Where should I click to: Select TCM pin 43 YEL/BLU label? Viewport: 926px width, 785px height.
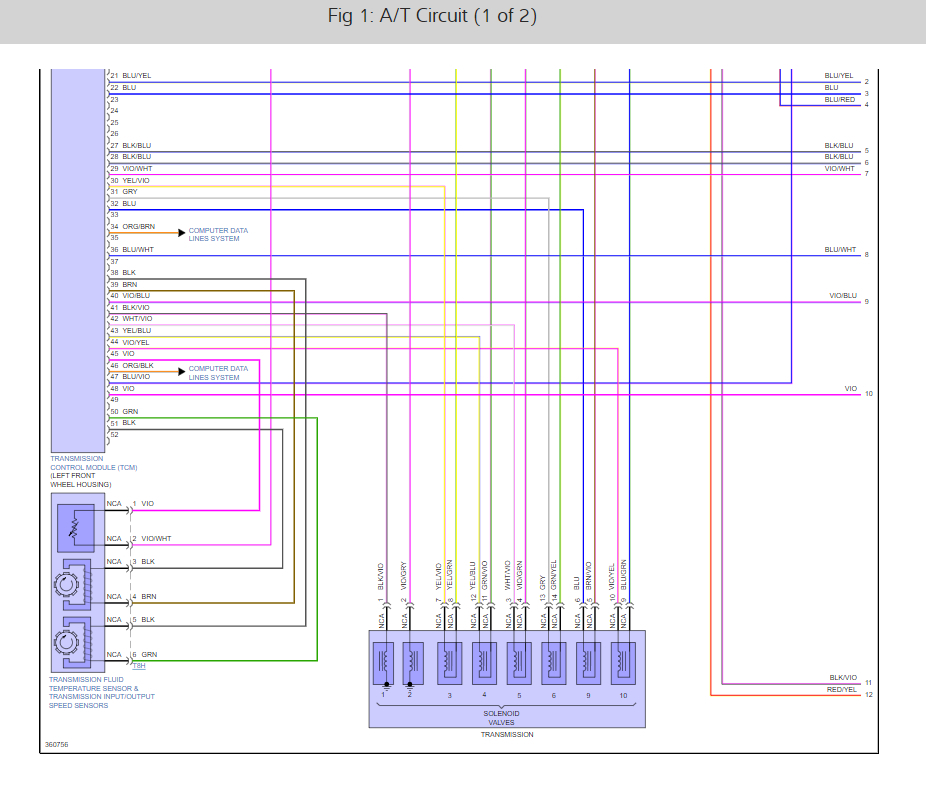131,330
